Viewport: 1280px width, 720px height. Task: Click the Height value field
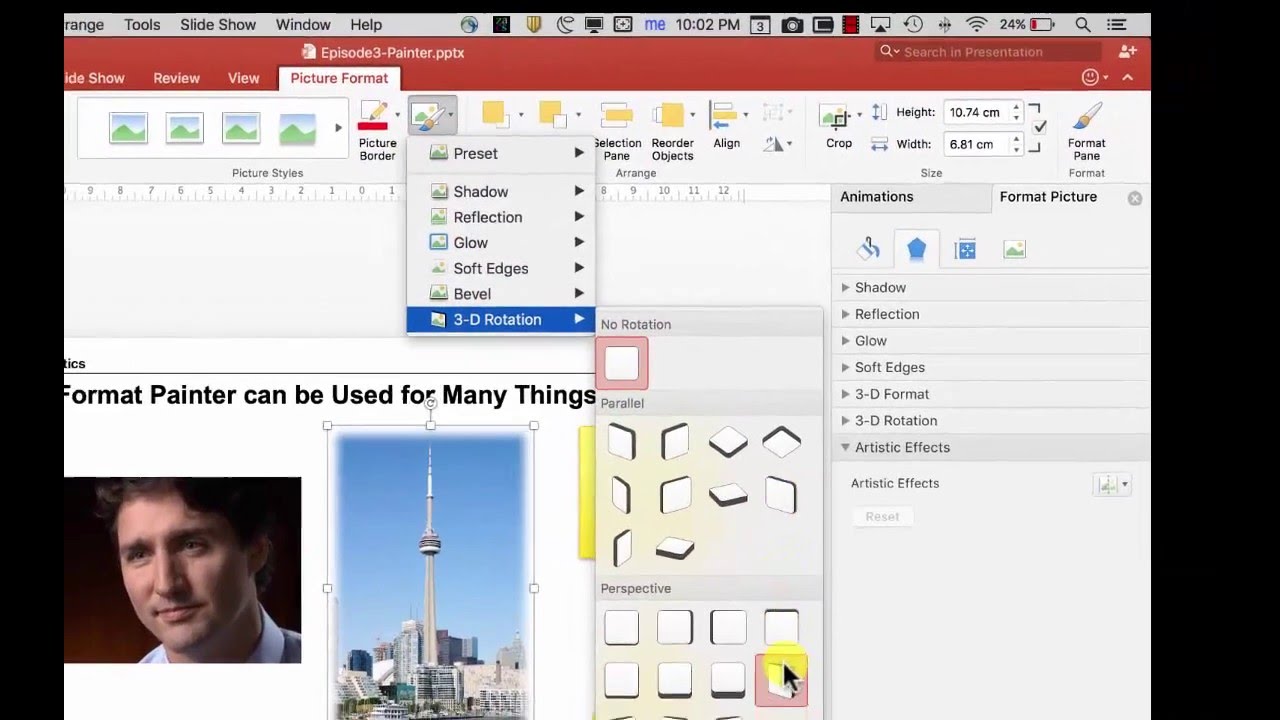[976, 112]
